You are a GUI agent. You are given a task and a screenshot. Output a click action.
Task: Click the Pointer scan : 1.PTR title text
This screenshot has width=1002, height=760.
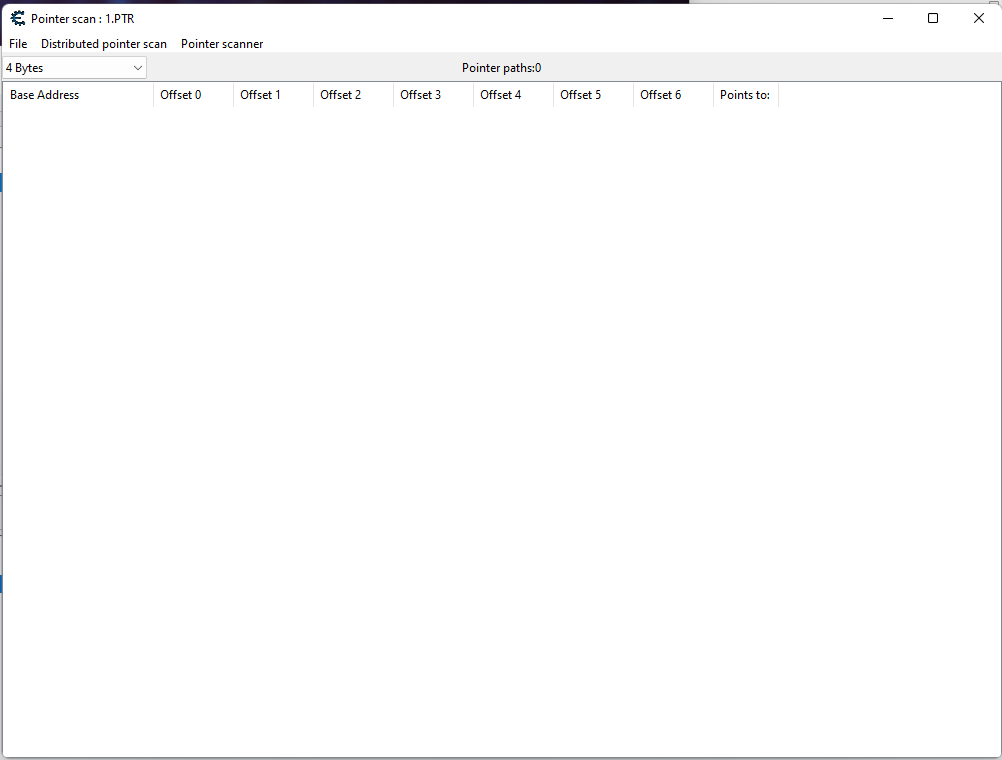tap(82, 19)
